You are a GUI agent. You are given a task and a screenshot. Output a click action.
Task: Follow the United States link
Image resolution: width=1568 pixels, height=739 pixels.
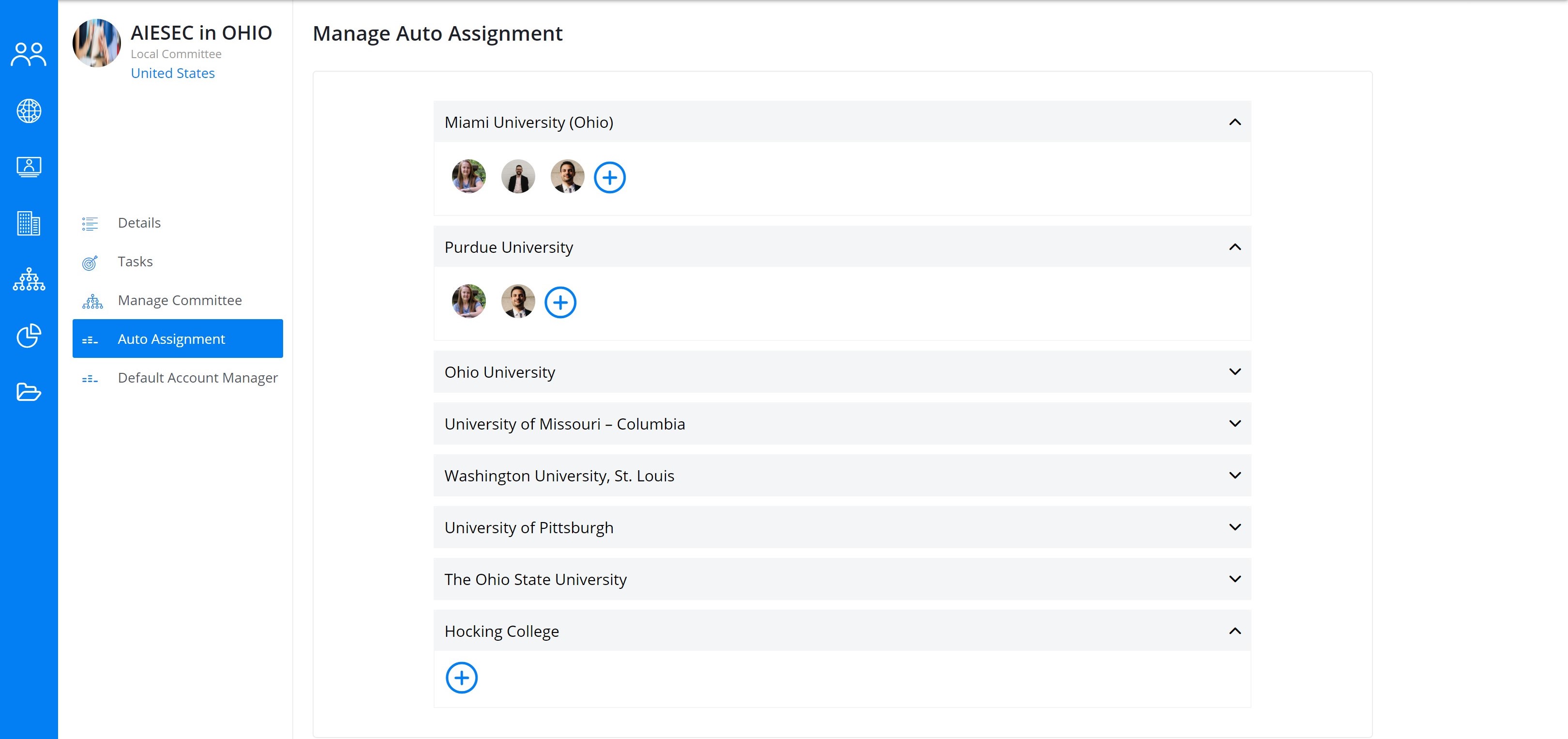173,73
